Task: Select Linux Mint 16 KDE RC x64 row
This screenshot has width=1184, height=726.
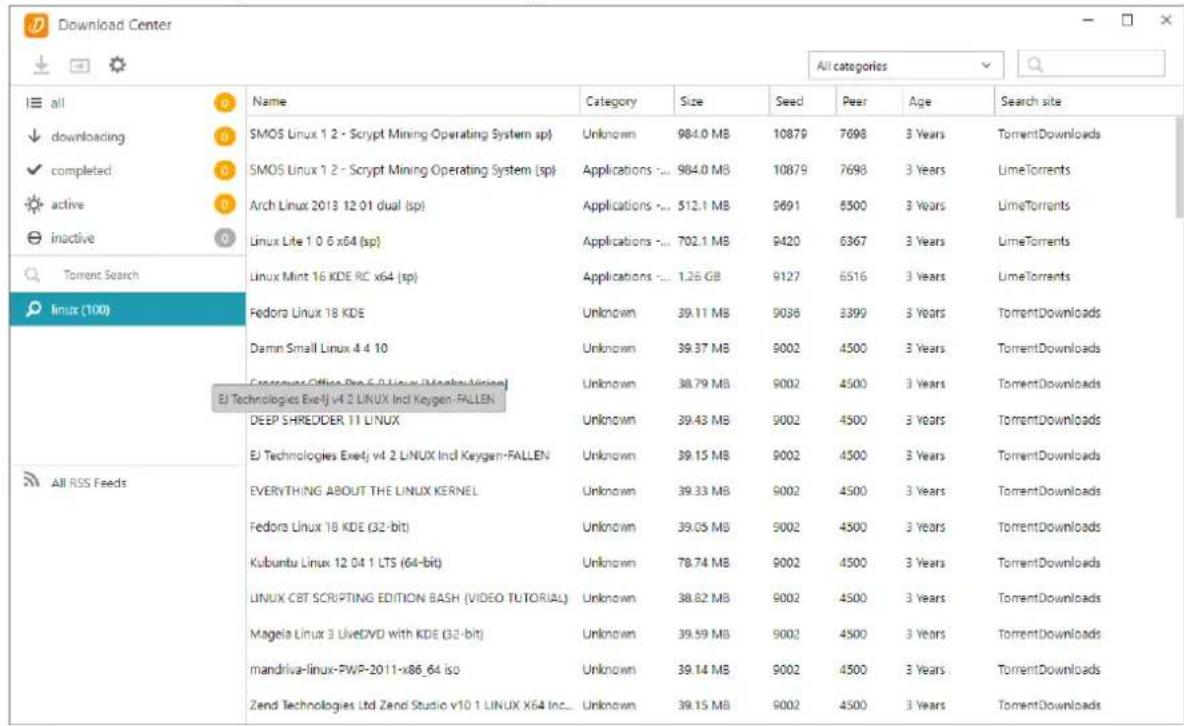Action: click(710, 276)
